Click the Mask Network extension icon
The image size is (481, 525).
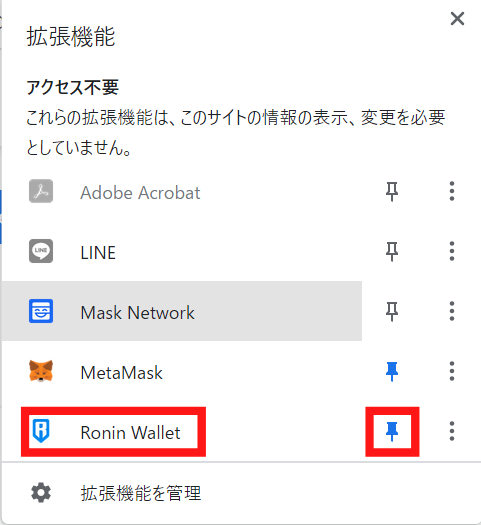(x=41, y=311)
